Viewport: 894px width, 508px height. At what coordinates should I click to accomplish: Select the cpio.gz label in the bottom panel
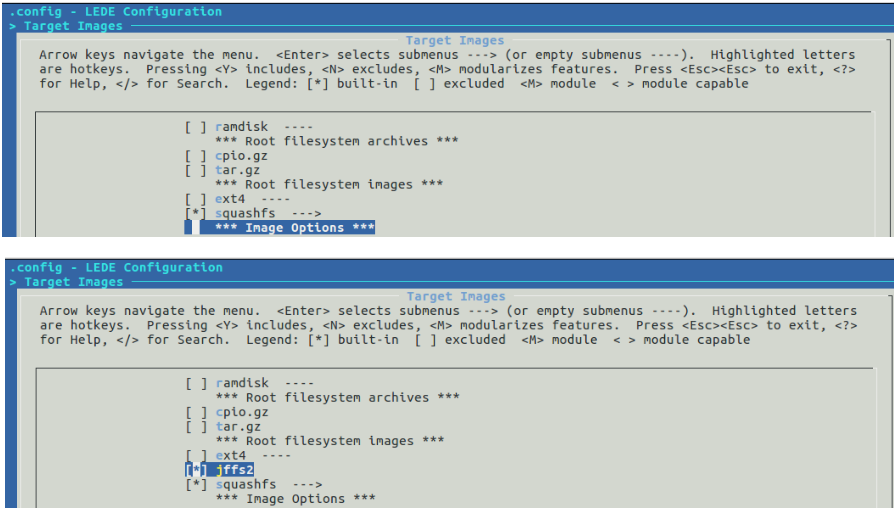tap(242, 413)
